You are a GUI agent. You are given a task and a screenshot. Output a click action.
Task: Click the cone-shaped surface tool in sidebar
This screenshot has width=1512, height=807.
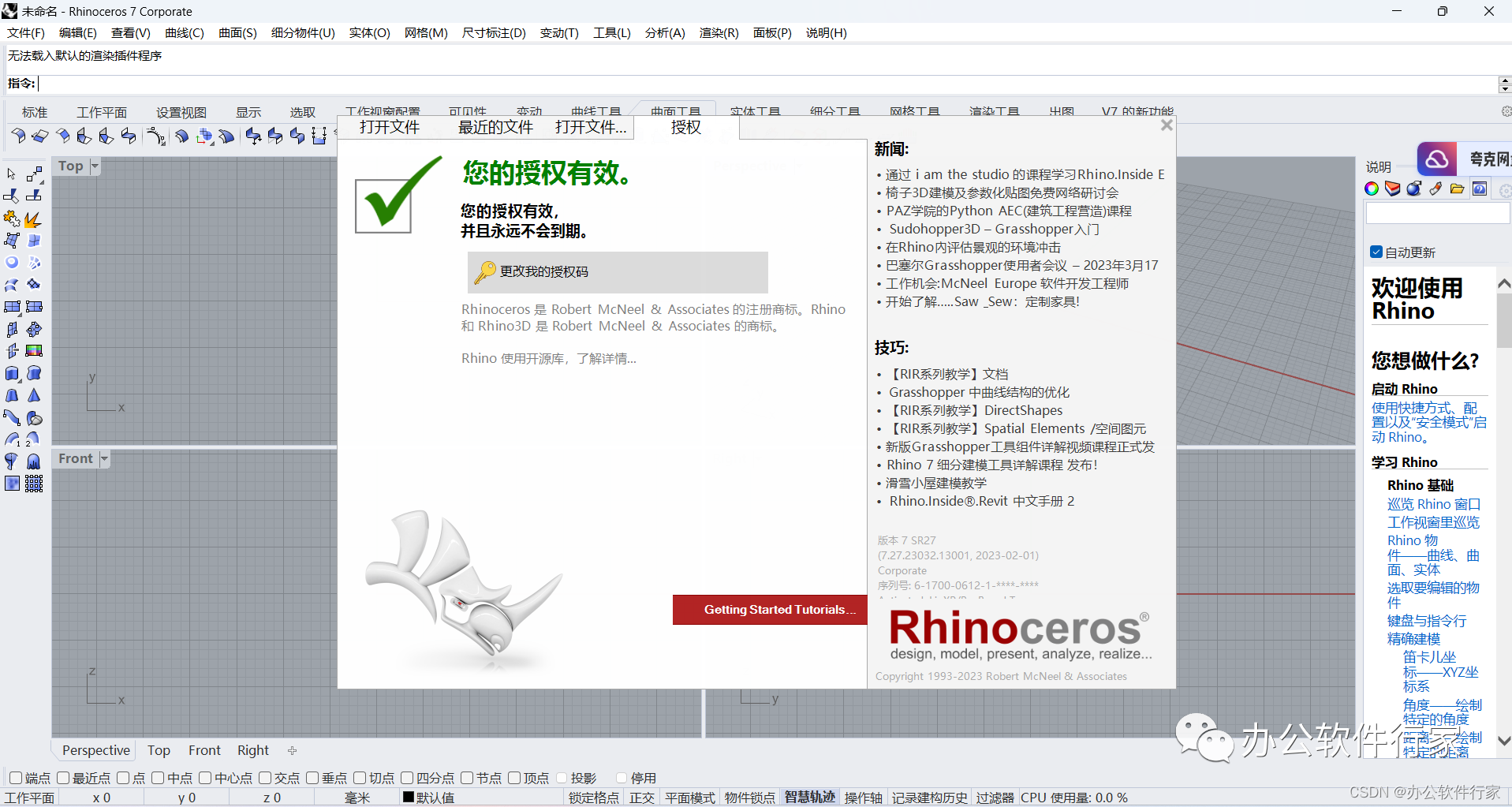(x=34, y=395)
